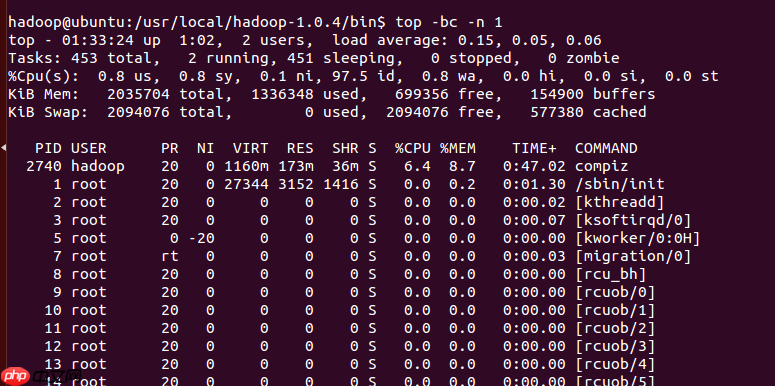The width and height of the screenshot is (775, 386).
Task: Select the COMMAND column header
Action: point(606,148)
